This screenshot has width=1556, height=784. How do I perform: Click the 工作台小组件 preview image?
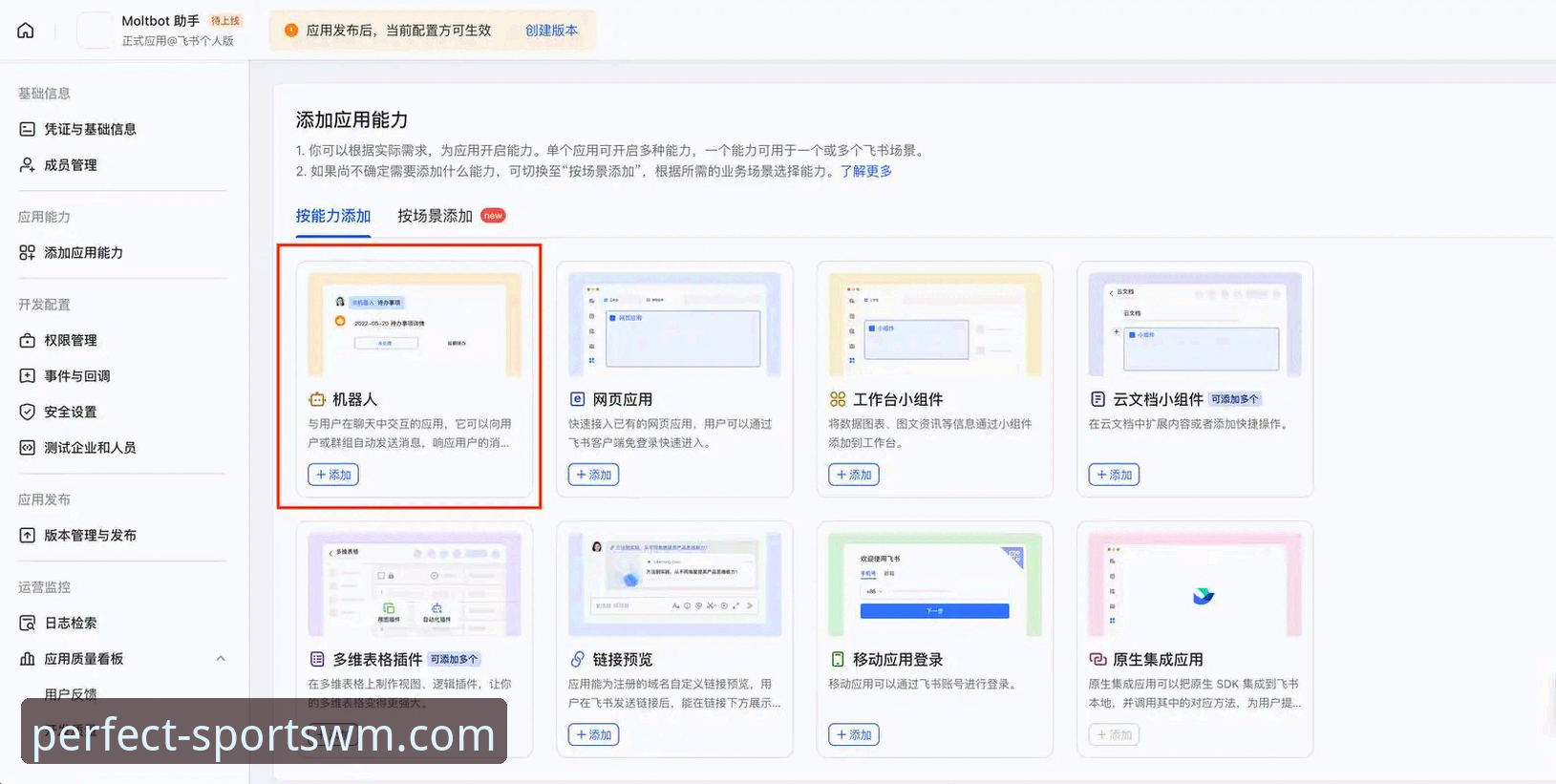[x=935, y=325]
